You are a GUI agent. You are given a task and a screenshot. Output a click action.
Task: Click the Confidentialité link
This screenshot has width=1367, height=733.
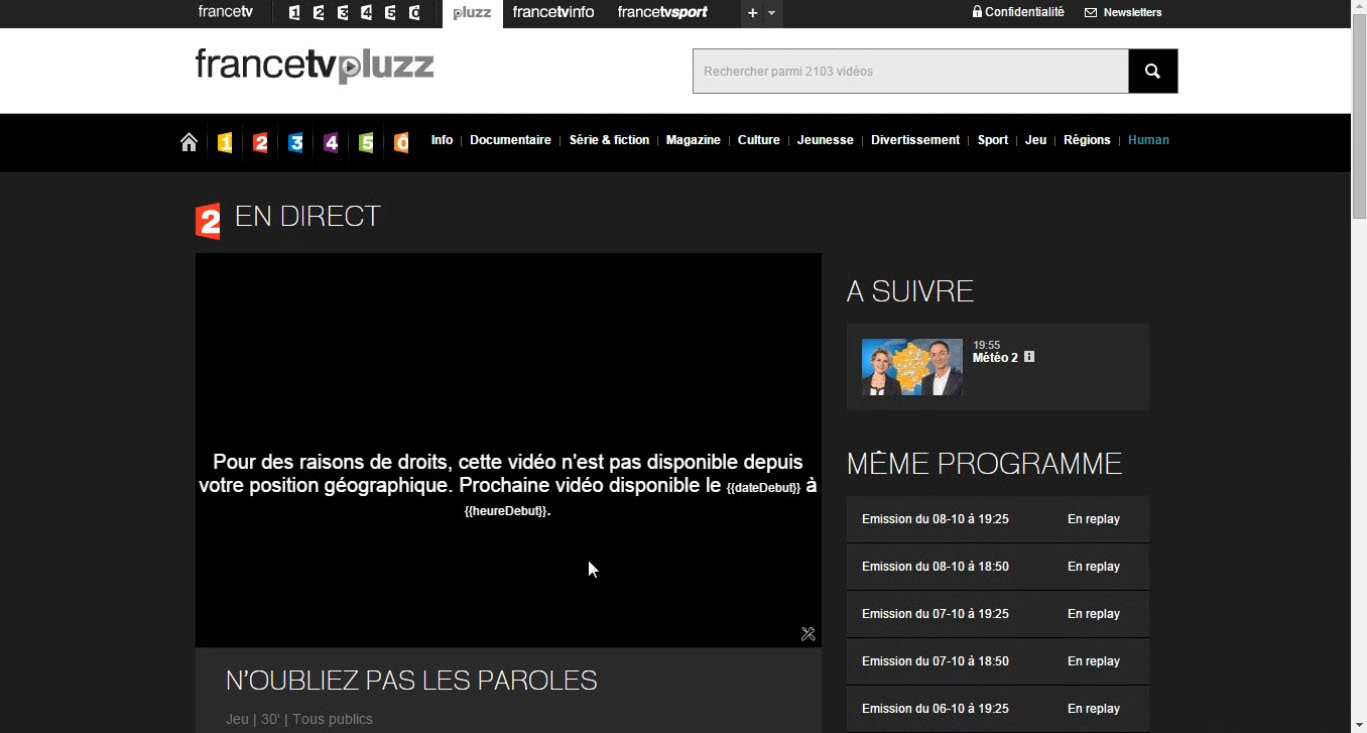tap(1018, 13)
